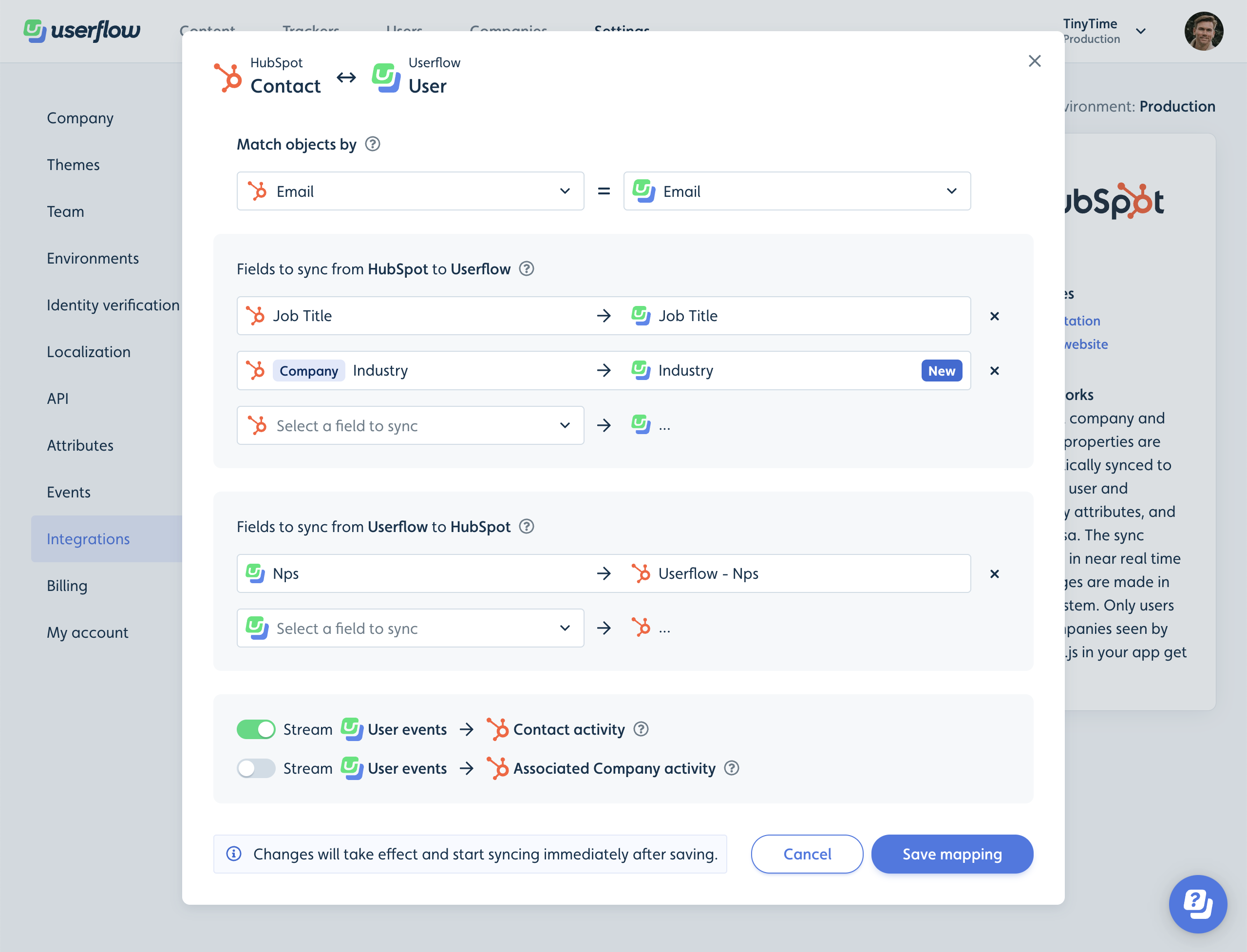Click the Userflow logo in the top bar
Screen dimensions: 1247x952
click(82, 31)
